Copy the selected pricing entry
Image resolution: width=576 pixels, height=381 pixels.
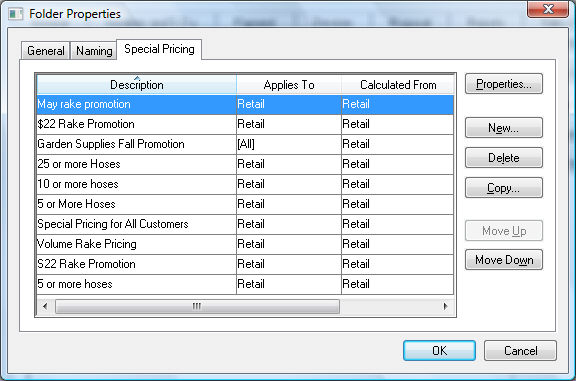click(504, 188)
